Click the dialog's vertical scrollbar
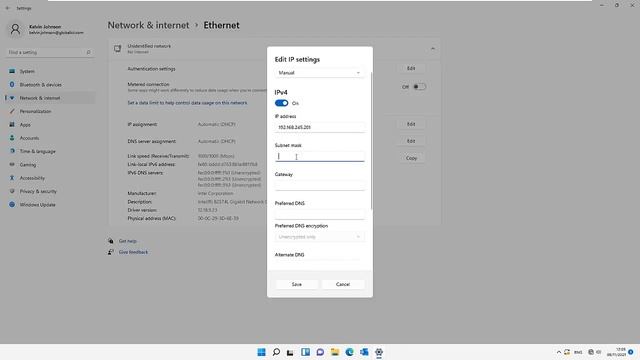This screenshot has width=640, height=360. click(x=371, y=141)
